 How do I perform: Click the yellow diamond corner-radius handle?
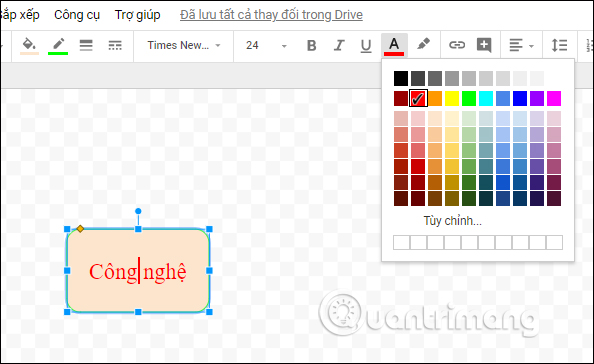[80, 228]
